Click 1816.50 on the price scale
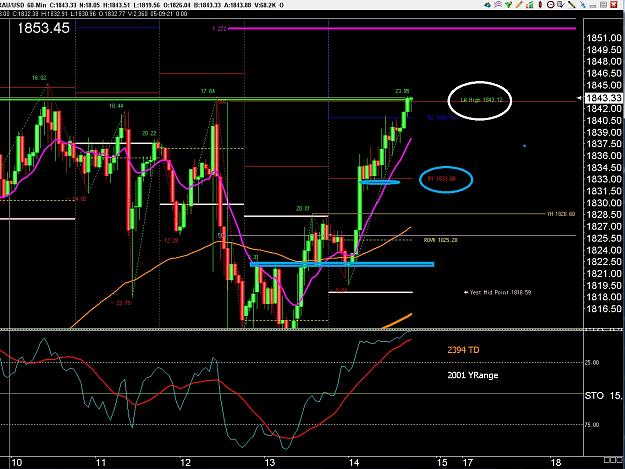Screen dimensions: 625x469 click(604, 309)
